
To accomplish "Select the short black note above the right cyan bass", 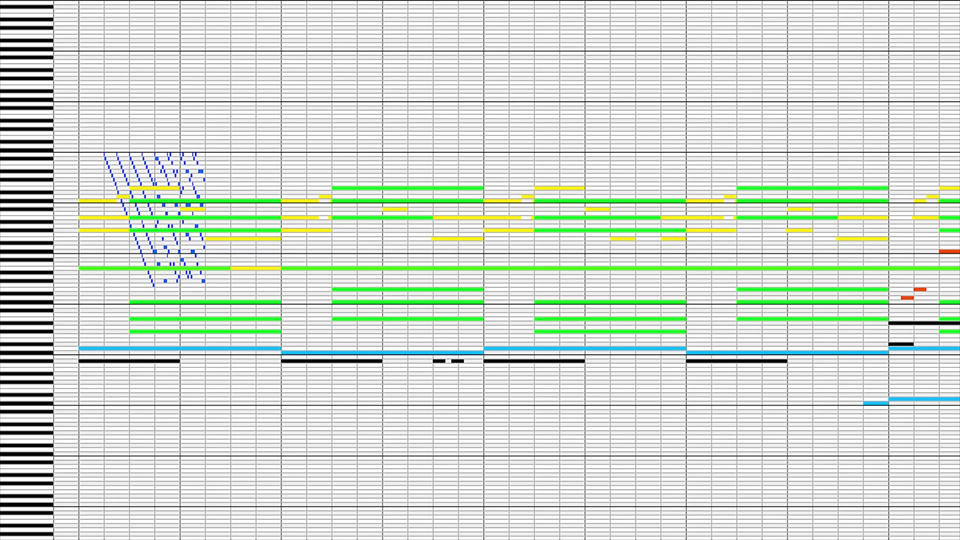I will pos(901,344).
